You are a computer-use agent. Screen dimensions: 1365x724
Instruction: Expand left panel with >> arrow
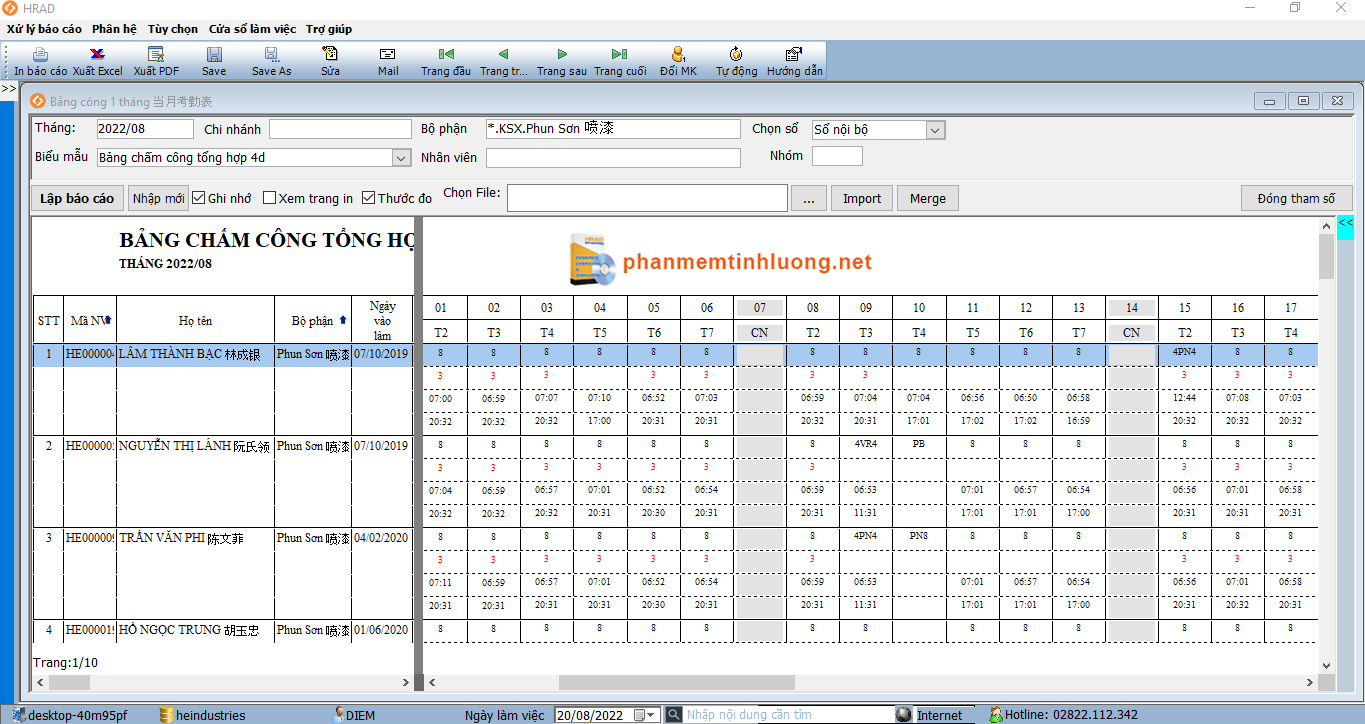pyautogui.click(x=8, y=89)
